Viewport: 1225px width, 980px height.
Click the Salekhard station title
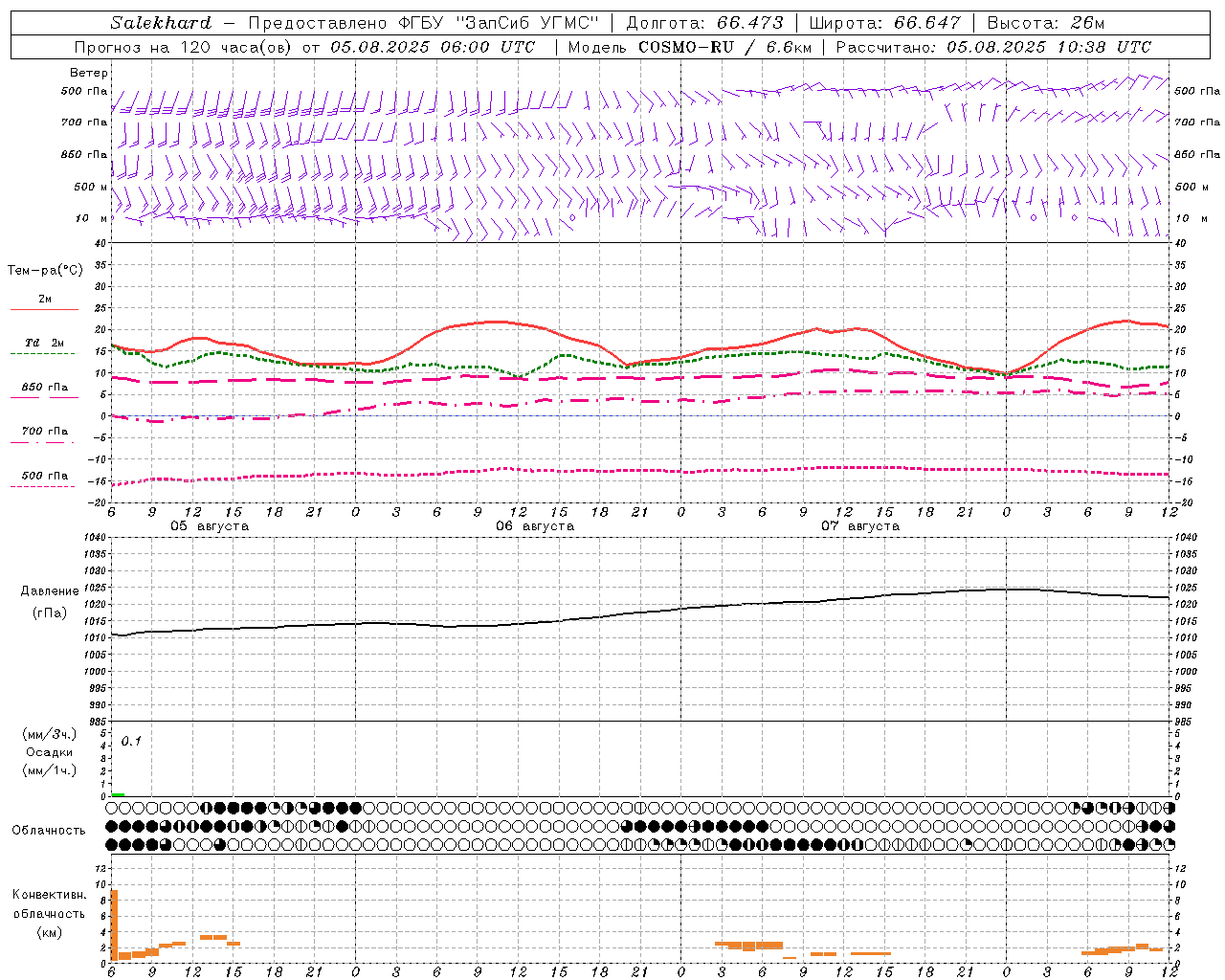point(161,23)
